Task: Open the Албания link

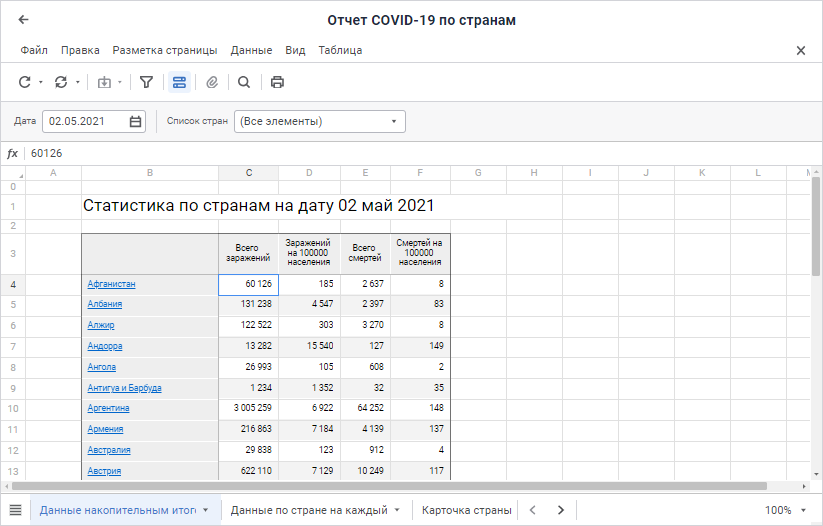Action: (104, 304)
